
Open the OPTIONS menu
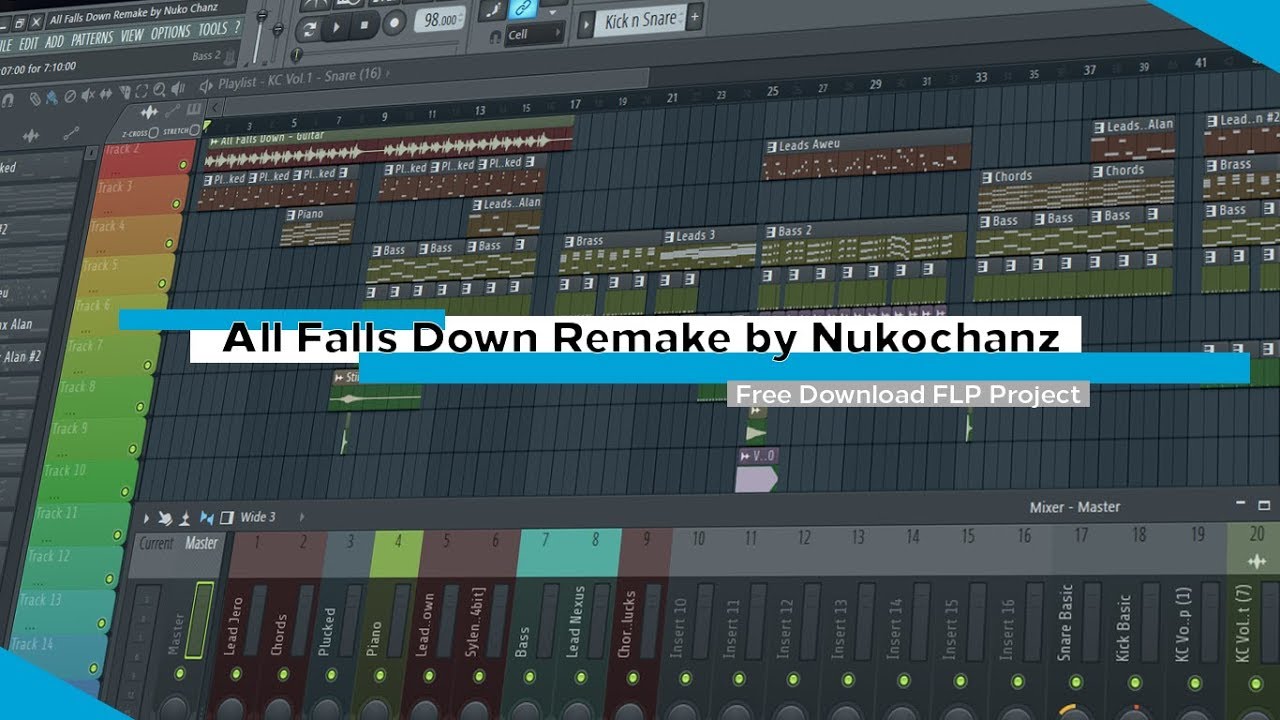click(x=170, y=32)
